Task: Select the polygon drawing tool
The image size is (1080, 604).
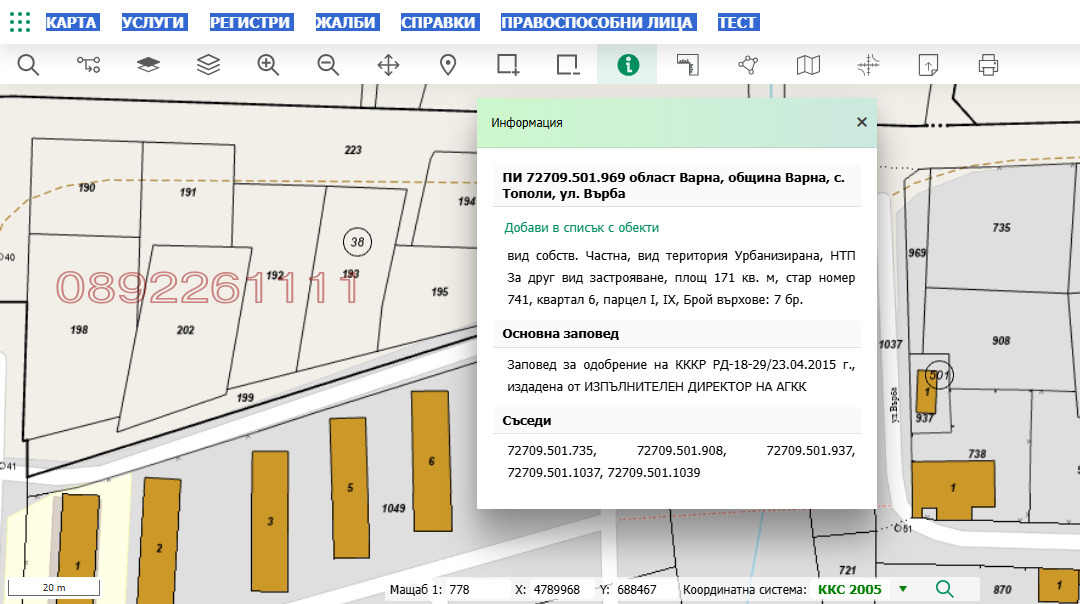Action: pos(748,65)
